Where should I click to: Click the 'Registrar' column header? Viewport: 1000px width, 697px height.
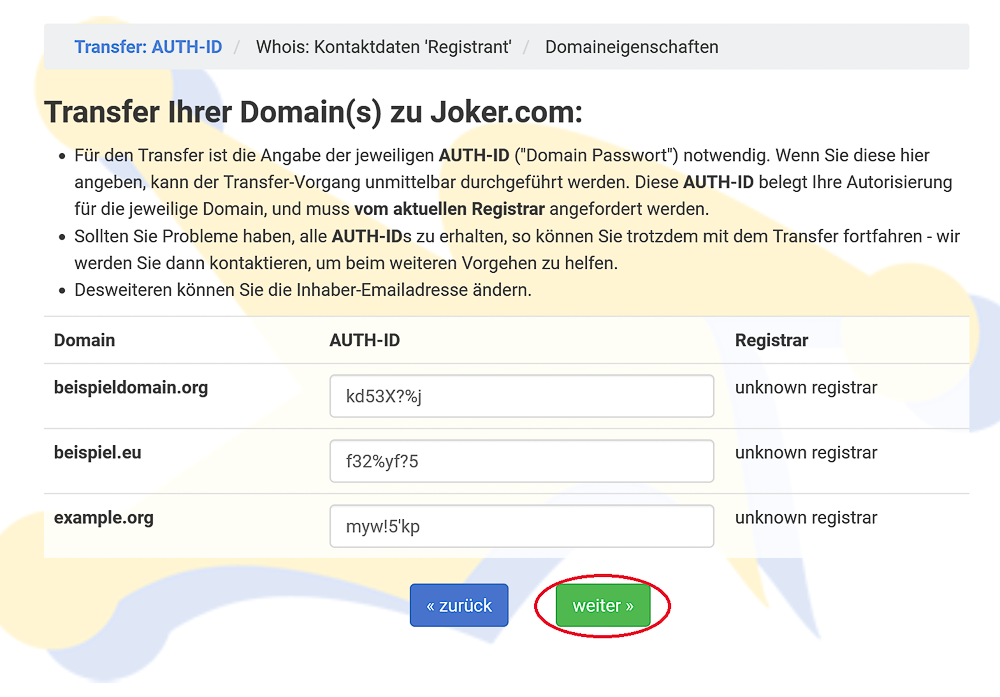[771, 341]
